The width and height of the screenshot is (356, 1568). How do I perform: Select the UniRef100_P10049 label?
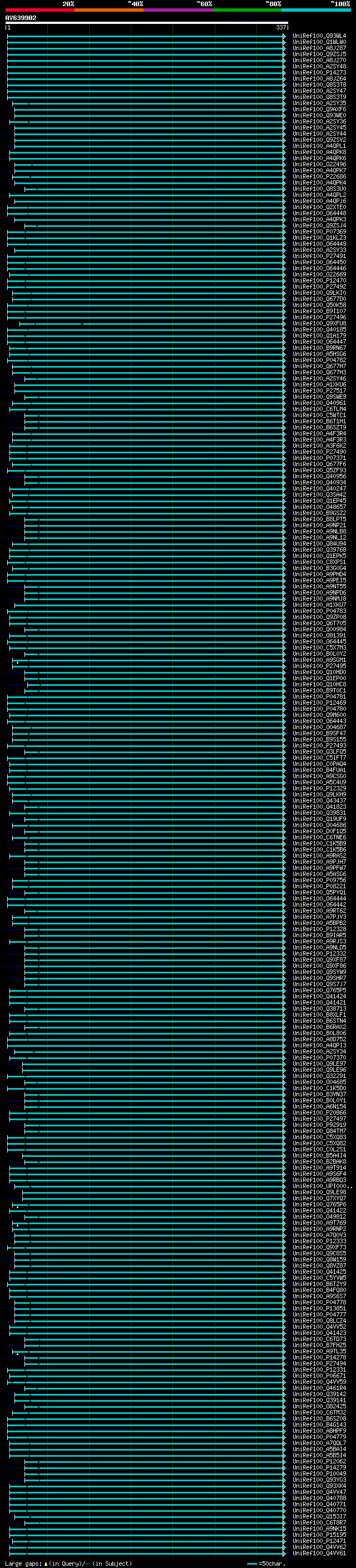[x=319, y=1474]
